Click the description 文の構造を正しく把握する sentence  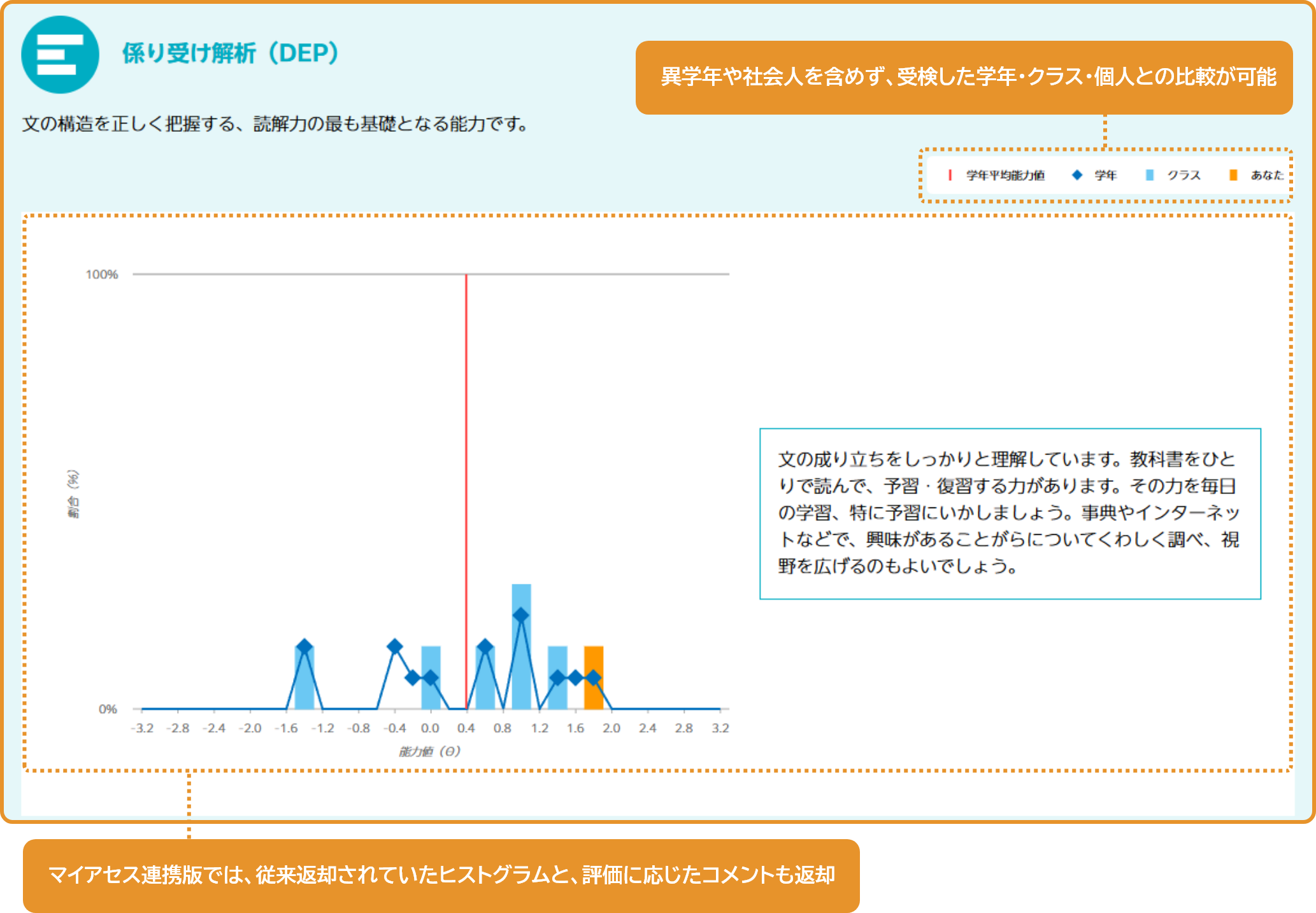pyautogui.click(x=276, y=124)
